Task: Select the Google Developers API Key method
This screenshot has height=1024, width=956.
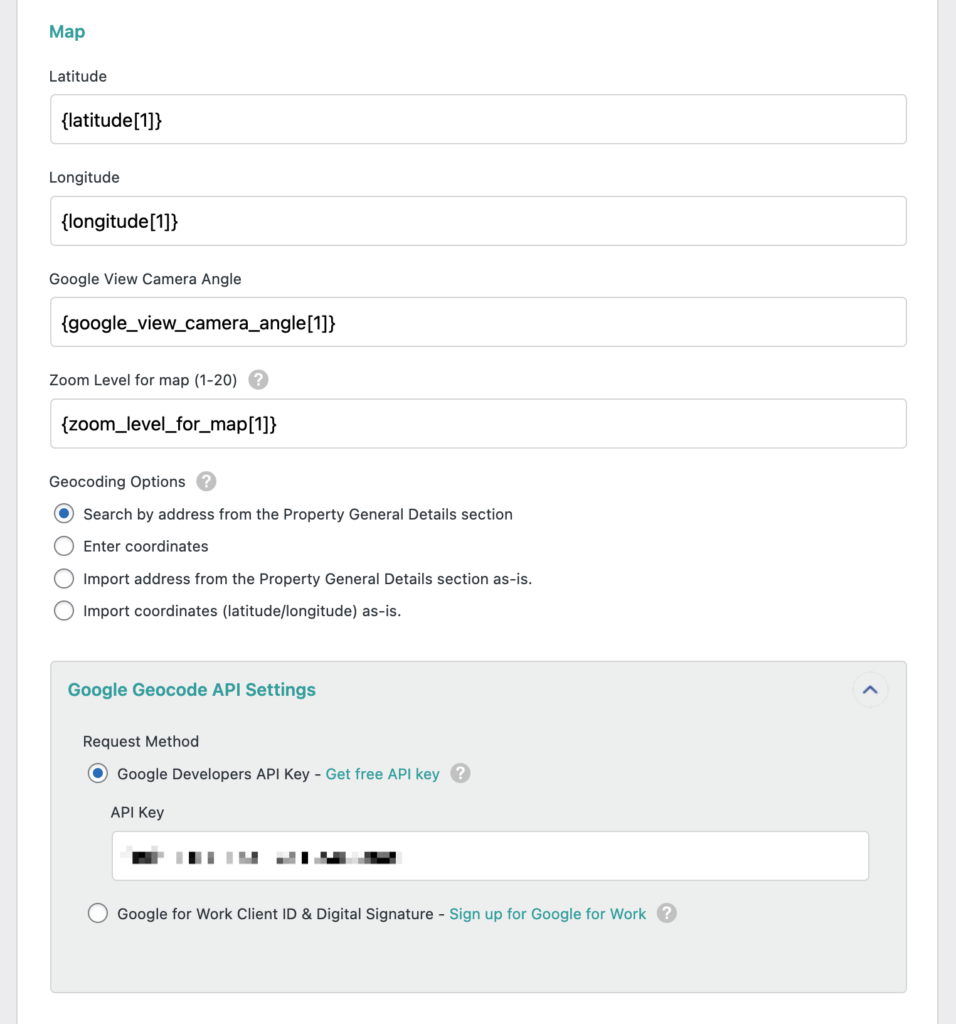Action: 98,773
